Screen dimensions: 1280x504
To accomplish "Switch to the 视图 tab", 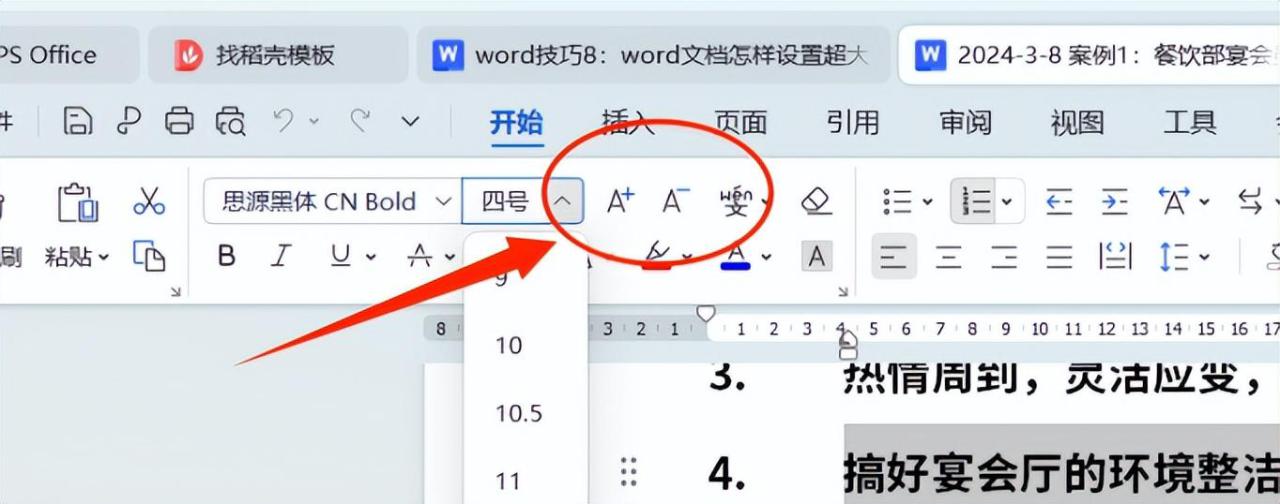I will [1077, 122].
